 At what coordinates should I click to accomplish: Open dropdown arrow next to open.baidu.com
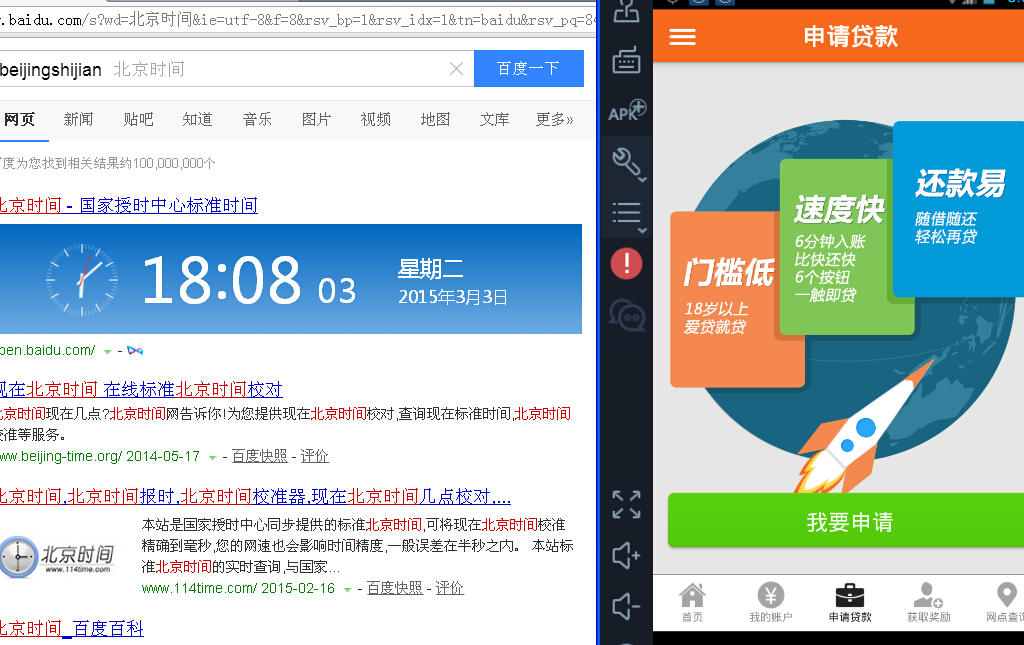[107, 352]
